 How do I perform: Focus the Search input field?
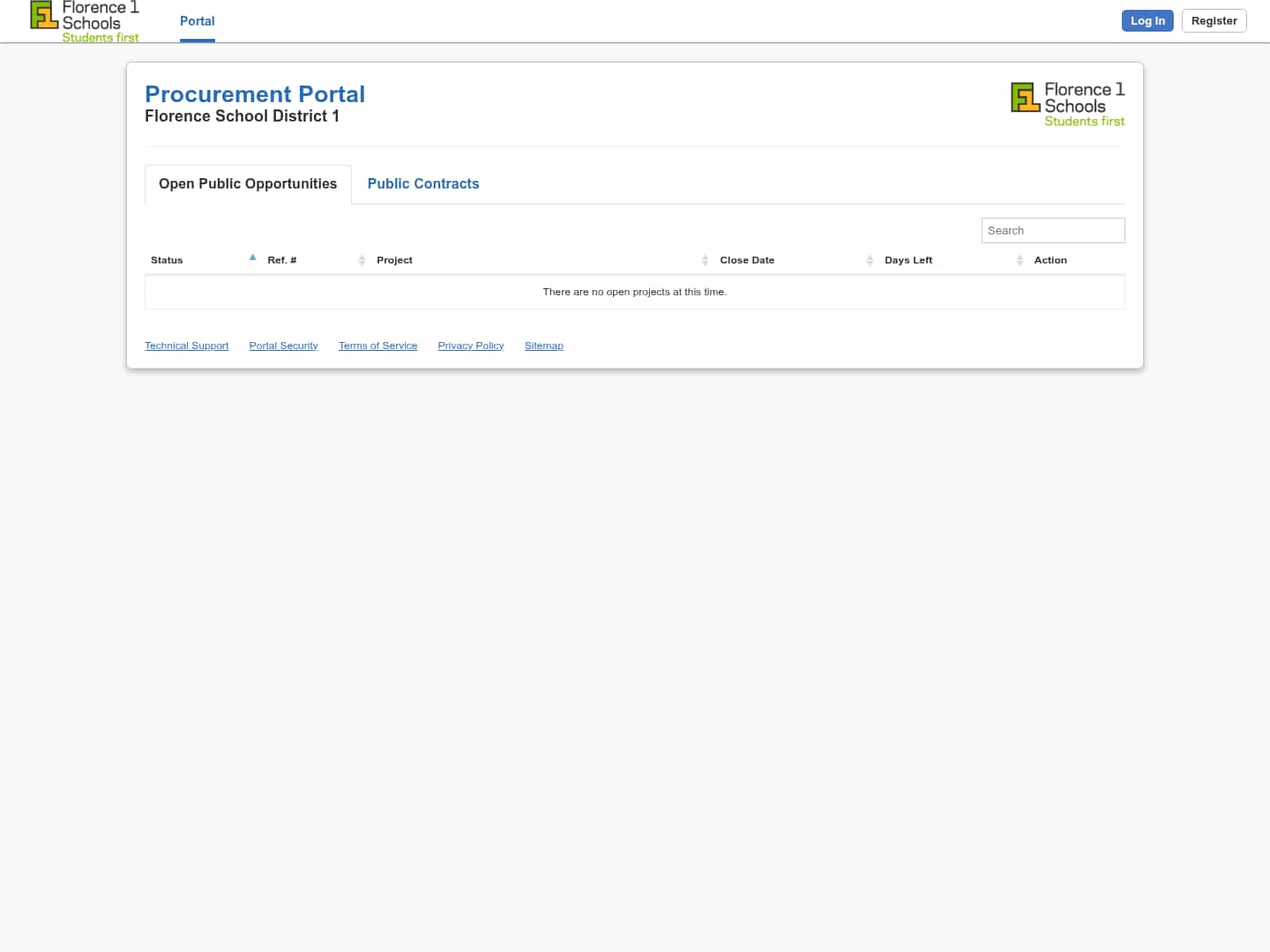[x=1052, y=230]
